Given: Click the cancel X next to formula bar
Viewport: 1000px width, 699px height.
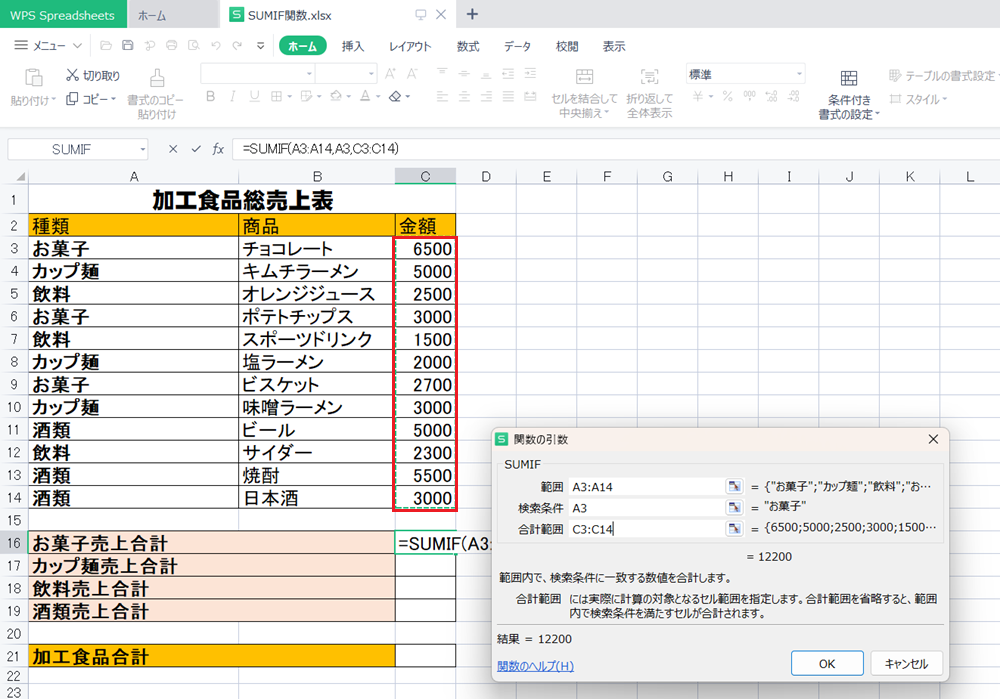Looking at the screenshot, I should [173, 149].
